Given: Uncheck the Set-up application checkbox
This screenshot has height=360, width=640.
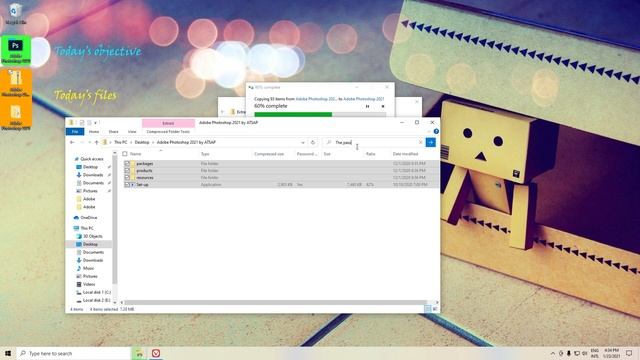Looking at the screenshot, I should (x=127, y=184).
